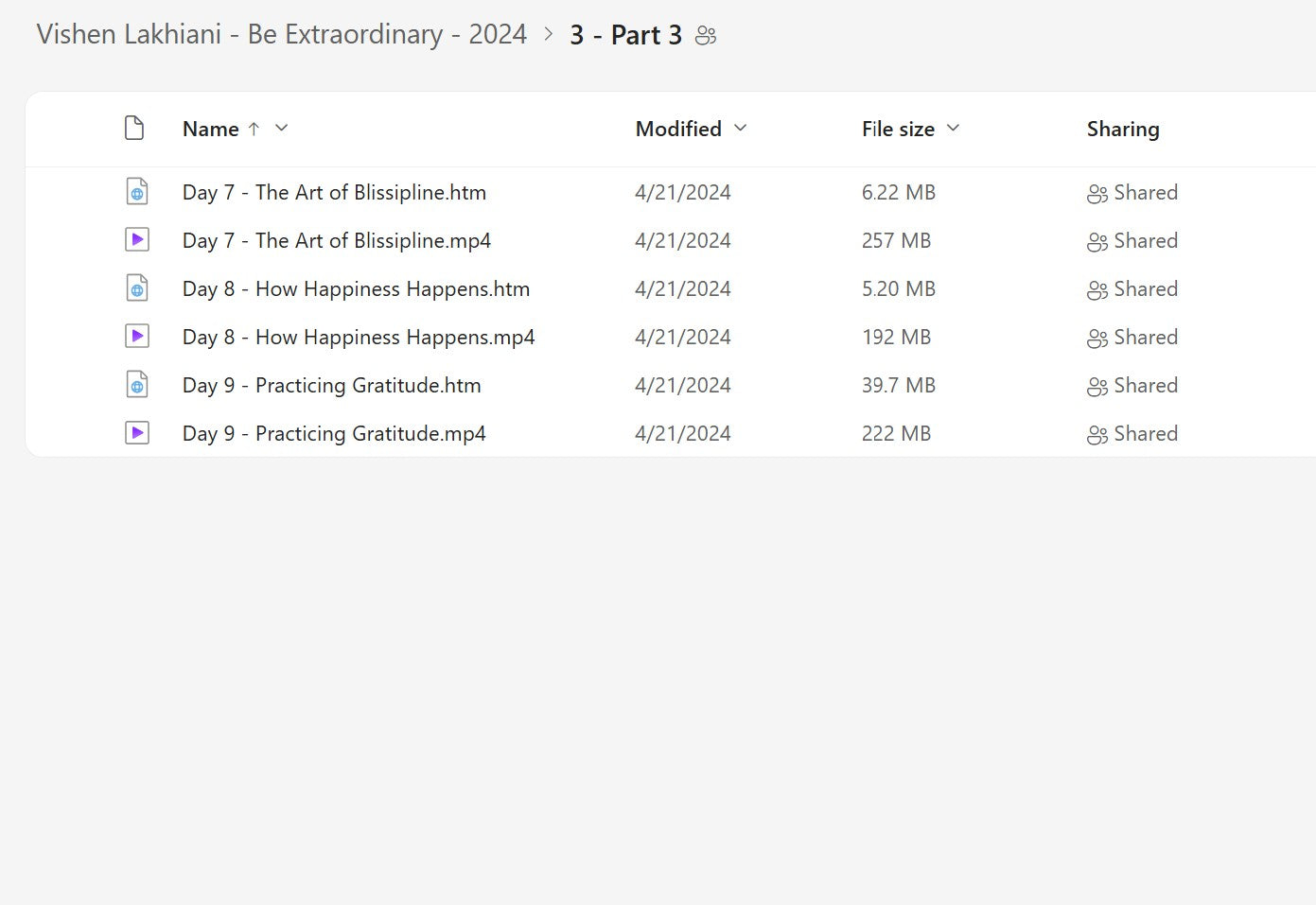Expand the Modified column options

point(741,129)
